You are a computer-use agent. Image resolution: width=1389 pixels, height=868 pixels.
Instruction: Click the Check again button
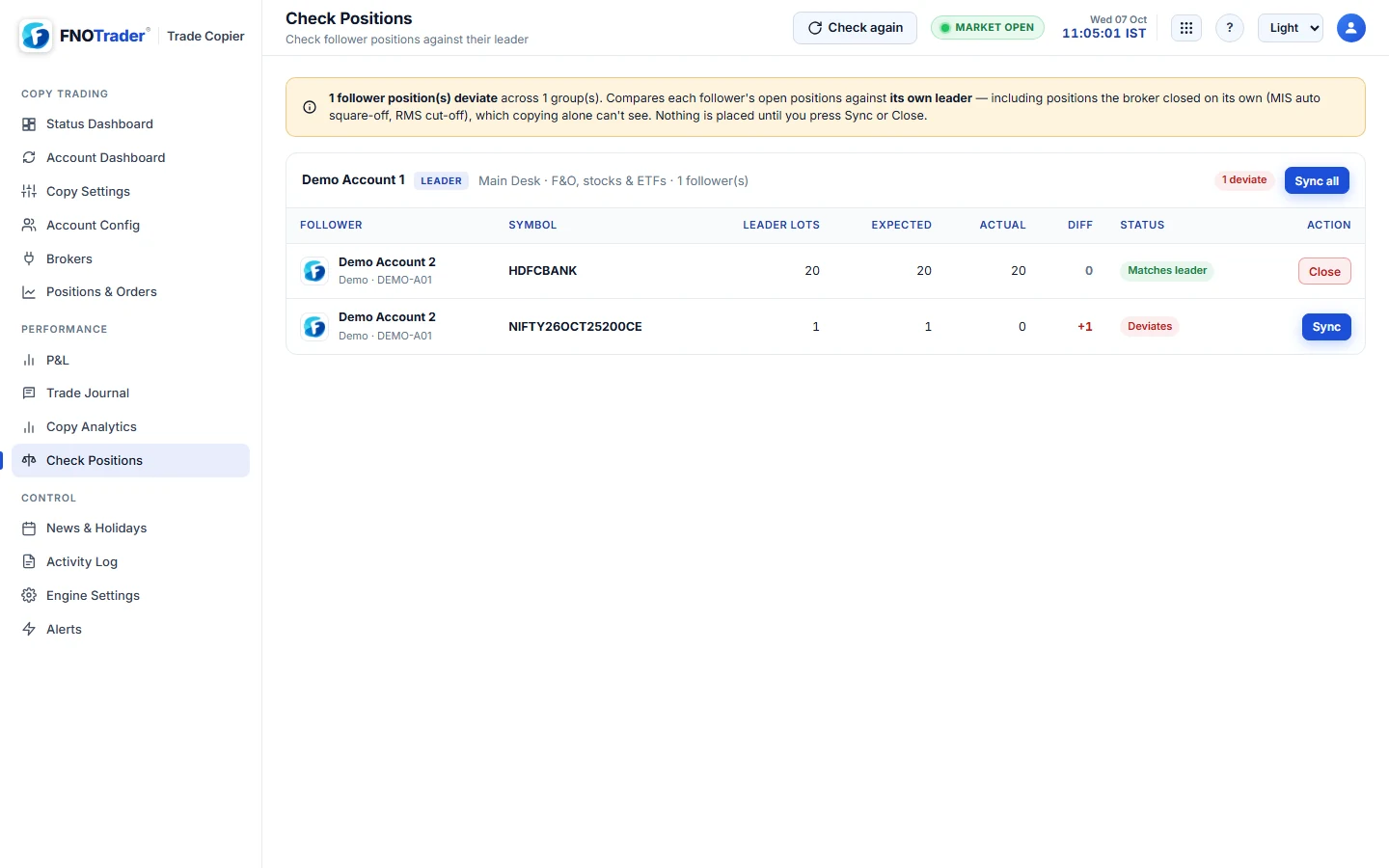point(856,28)
